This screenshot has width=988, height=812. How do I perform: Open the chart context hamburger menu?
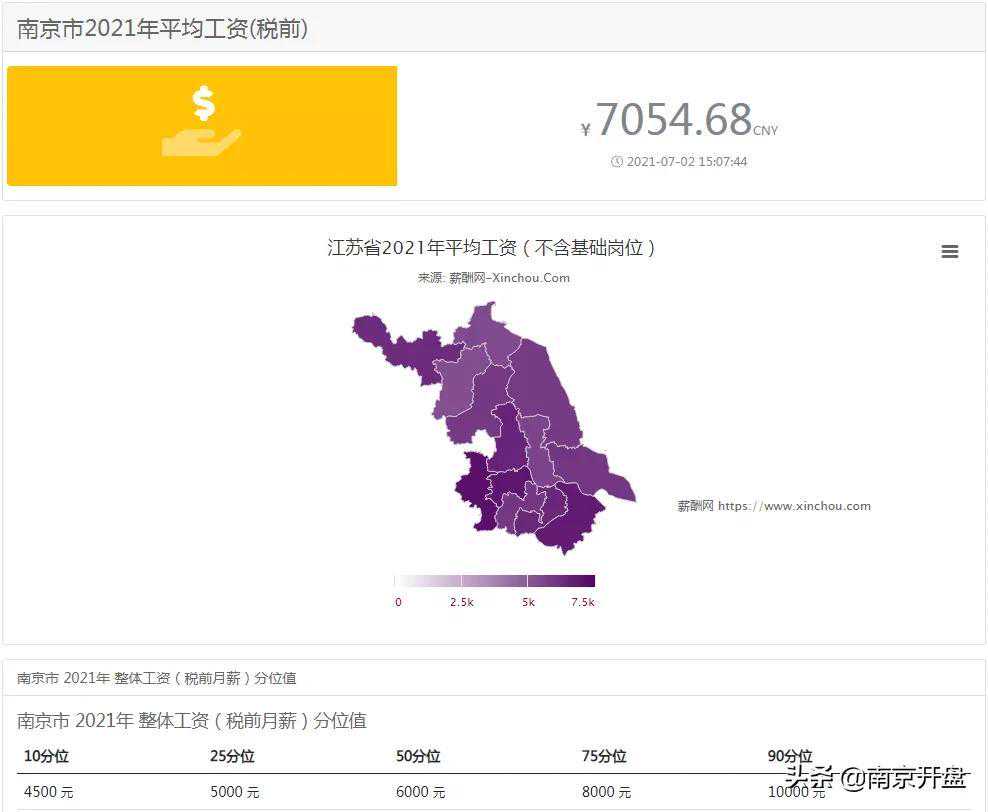pos(950,252)
